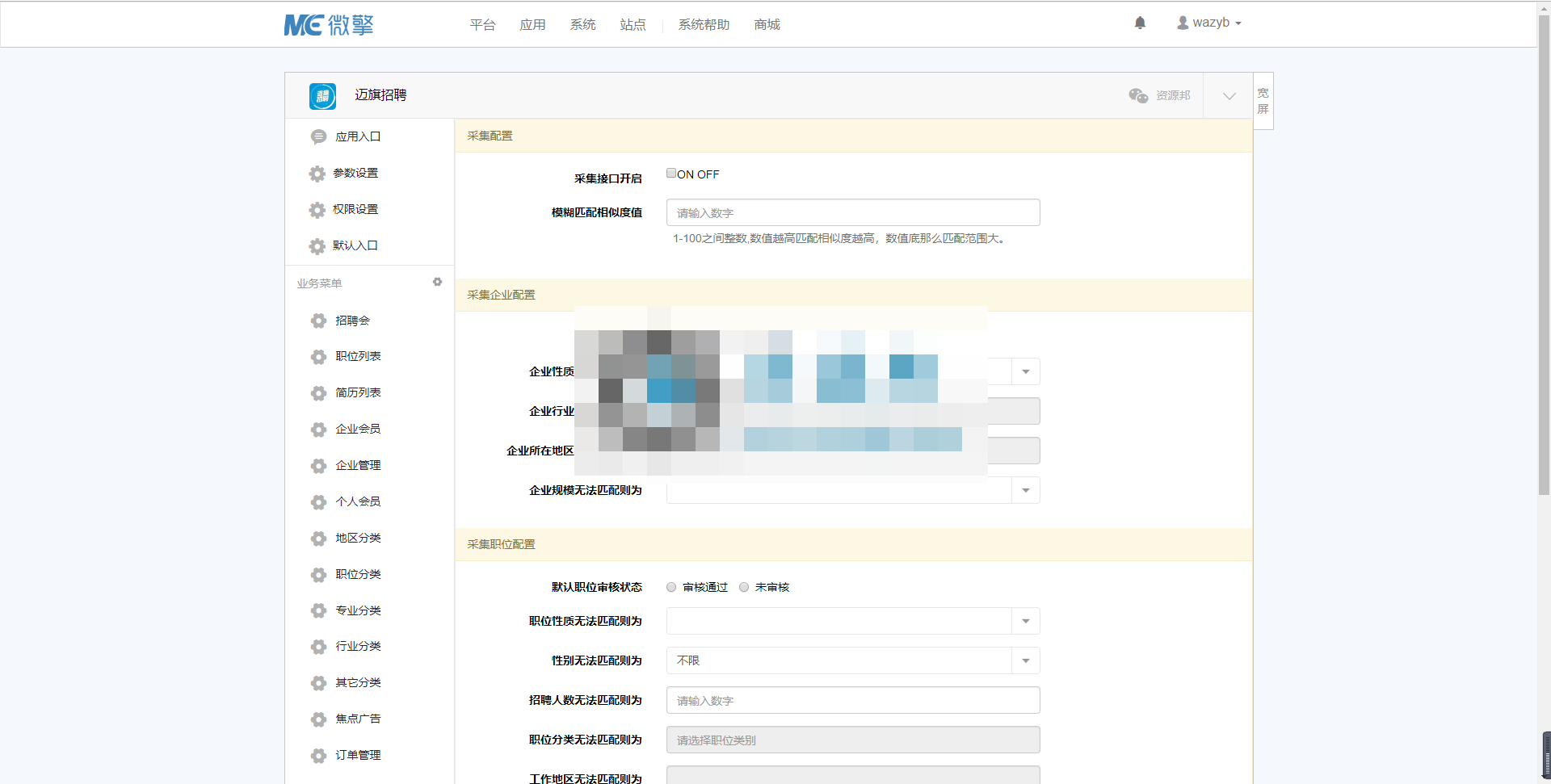Image resolution: width=1551 pixels, height=784 pixels.
Task: Open 职位列表 in the sidebar
Action: (x=358, y=357)
